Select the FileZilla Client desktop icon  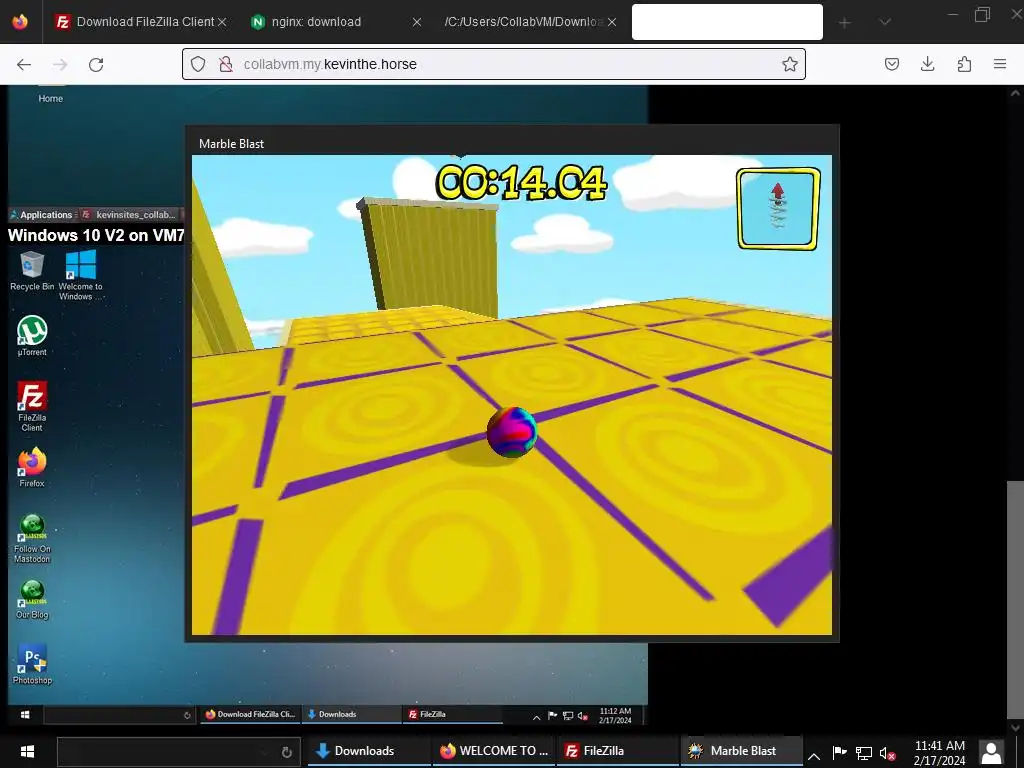point(32,406)
